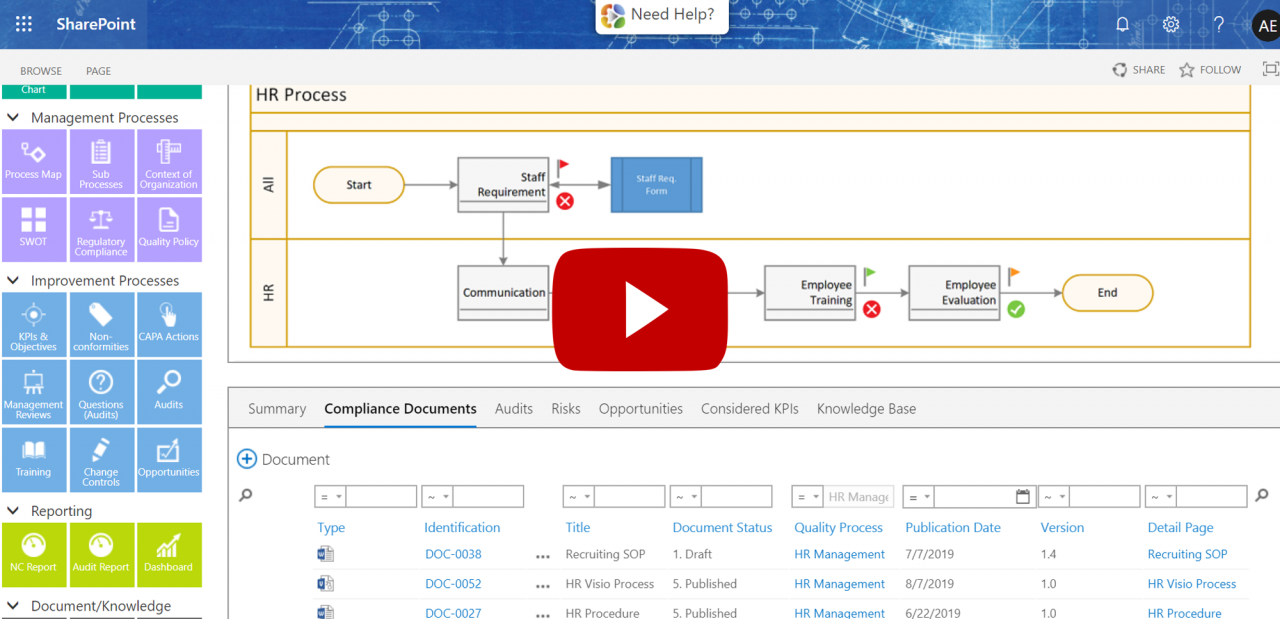Collapse the Reporting section
Screen dimensions: 1280x619
(x=12, y=511)
